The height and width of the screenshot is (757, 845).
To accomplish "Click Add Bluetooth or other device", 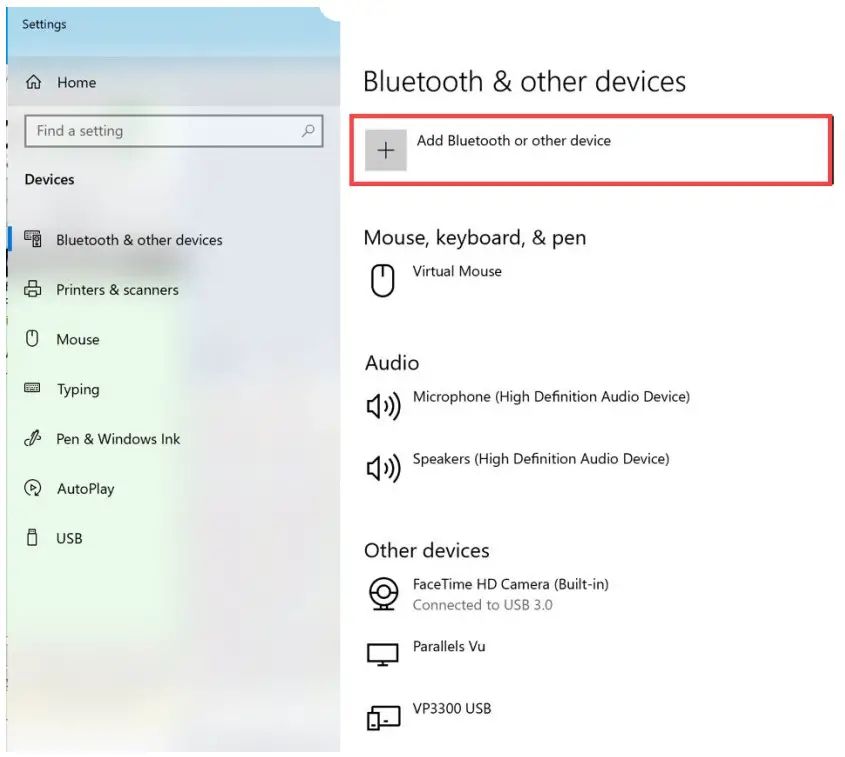I will point(591,150).
